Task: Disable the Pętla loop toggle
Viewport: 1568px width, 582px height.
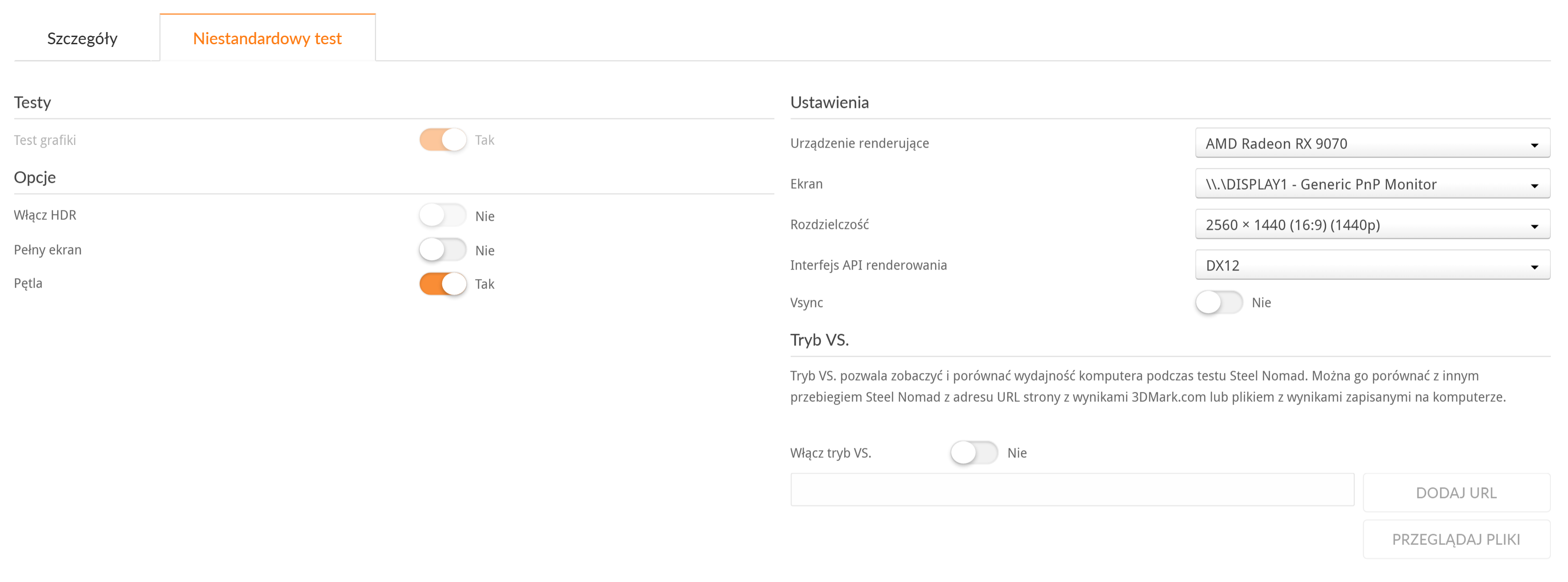Action: click(x=443, y=284)
